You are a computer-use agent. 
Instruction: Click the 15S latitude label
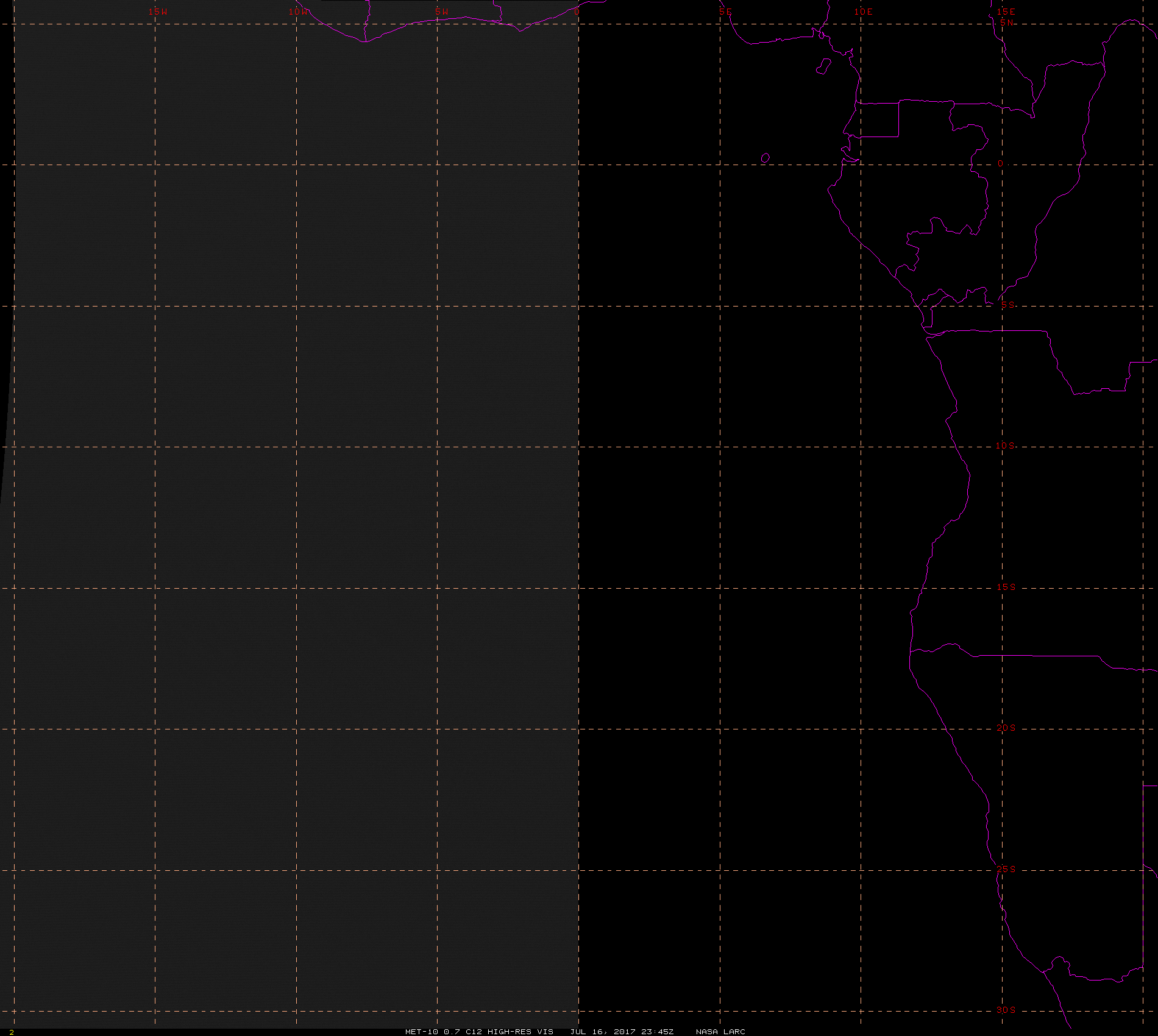click(1006, 587)
